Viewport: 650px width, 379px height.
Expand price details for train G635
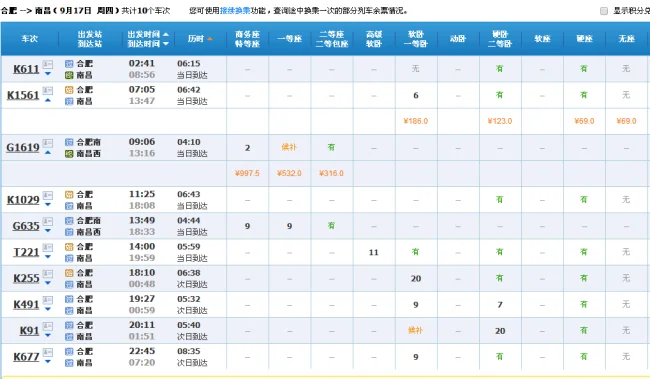[48, 231]
